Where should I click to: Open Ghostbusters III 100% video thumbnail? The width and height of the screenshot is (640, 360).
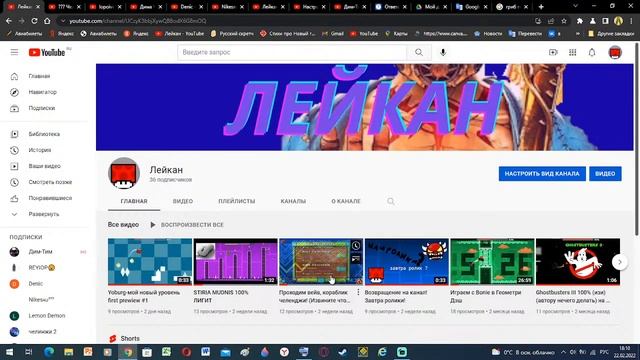578,262
